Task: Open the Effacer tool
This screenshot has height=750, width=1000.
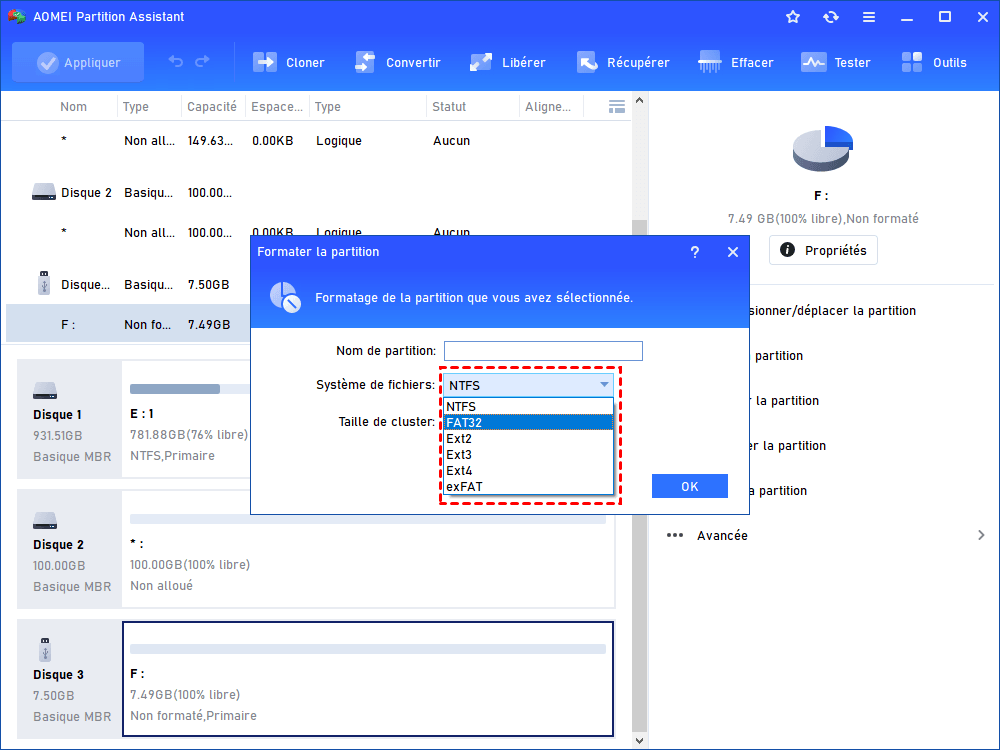Action: [735, 62]
